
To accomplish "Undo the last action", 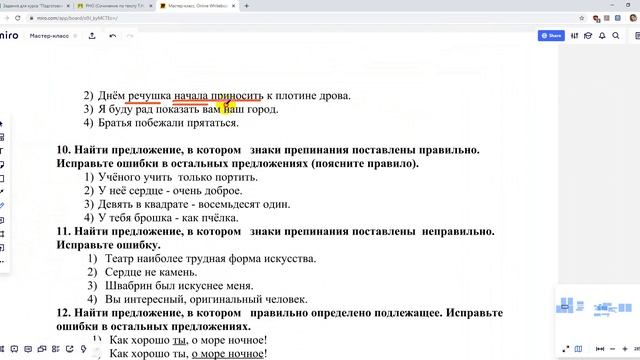I will (113, 36).
